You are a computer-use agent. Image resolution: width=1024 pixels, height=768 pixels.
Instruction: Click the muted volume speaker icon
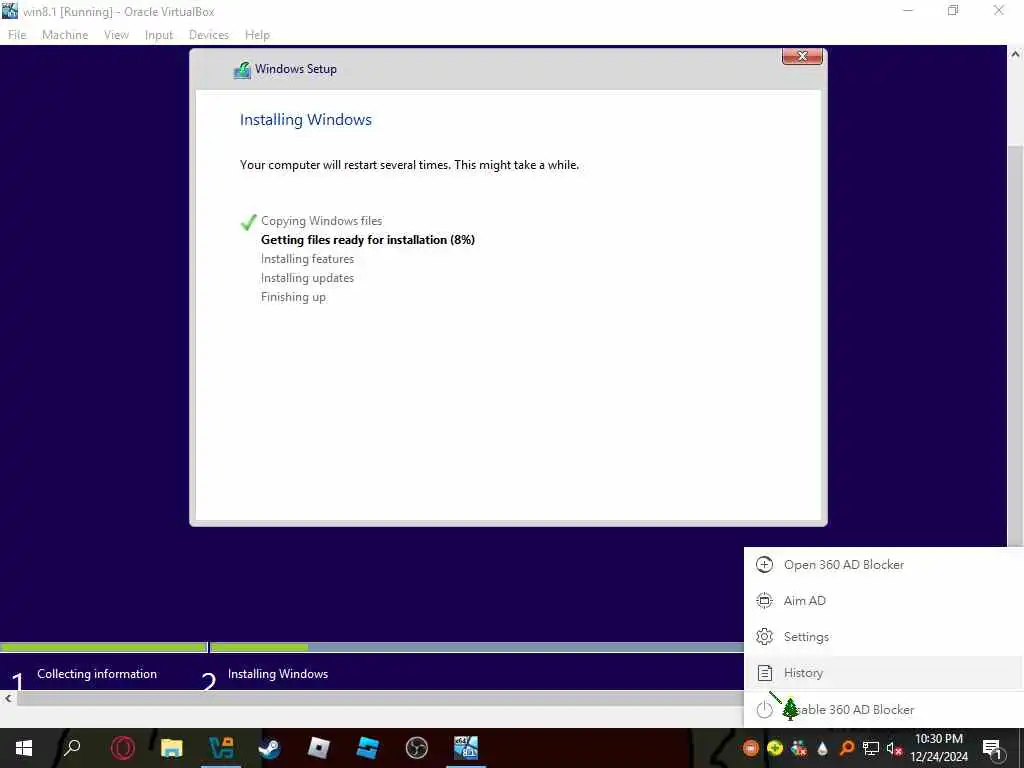pyautogui.click(x=894, y=748)
